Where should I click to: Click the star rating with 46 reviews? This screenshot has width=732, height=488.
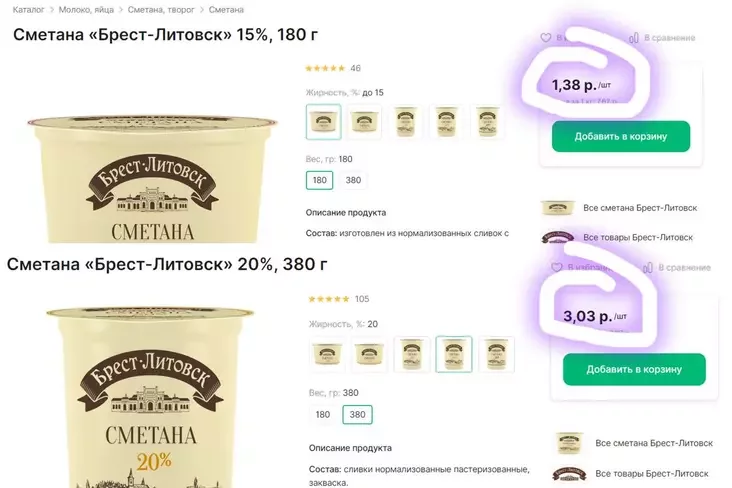tap(324, 69)
